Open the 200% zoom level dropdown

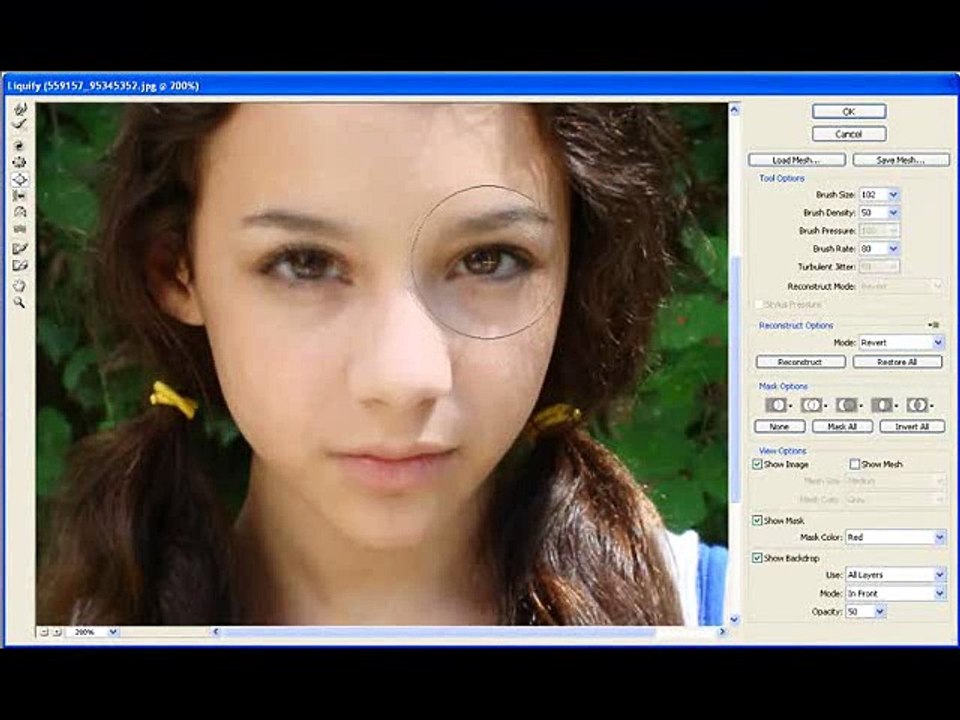pos(113,632)
